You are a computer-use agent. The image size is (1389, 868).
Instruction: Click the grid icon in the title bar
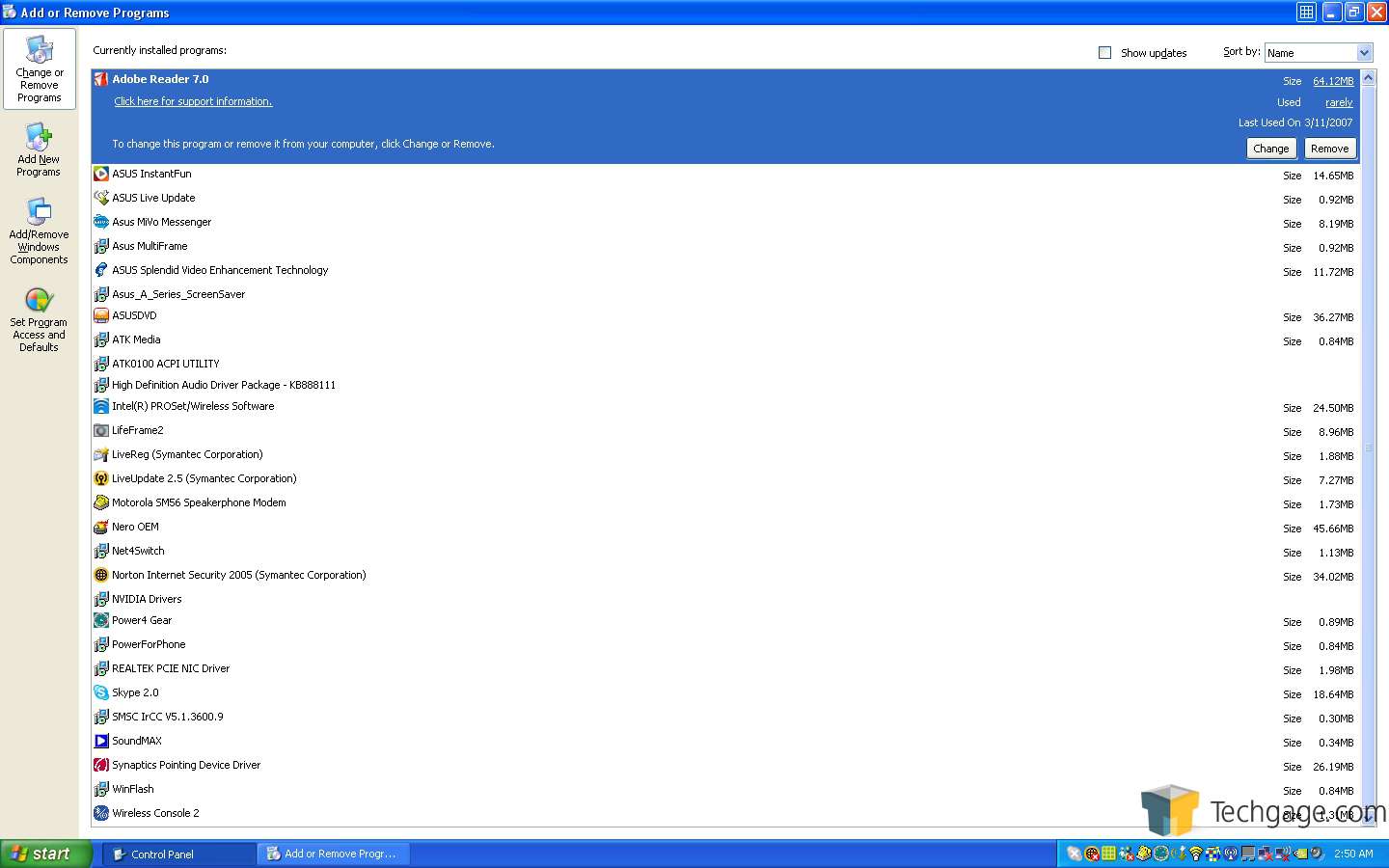[x=1306, y=12]
